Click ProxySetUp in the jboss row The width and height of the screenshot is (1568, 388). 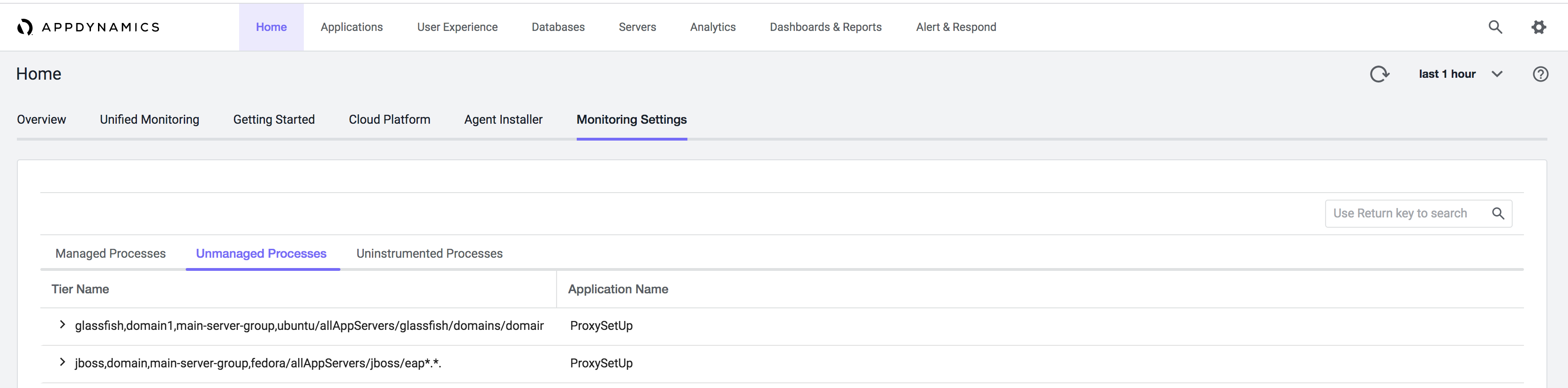[x=602, y=364]
